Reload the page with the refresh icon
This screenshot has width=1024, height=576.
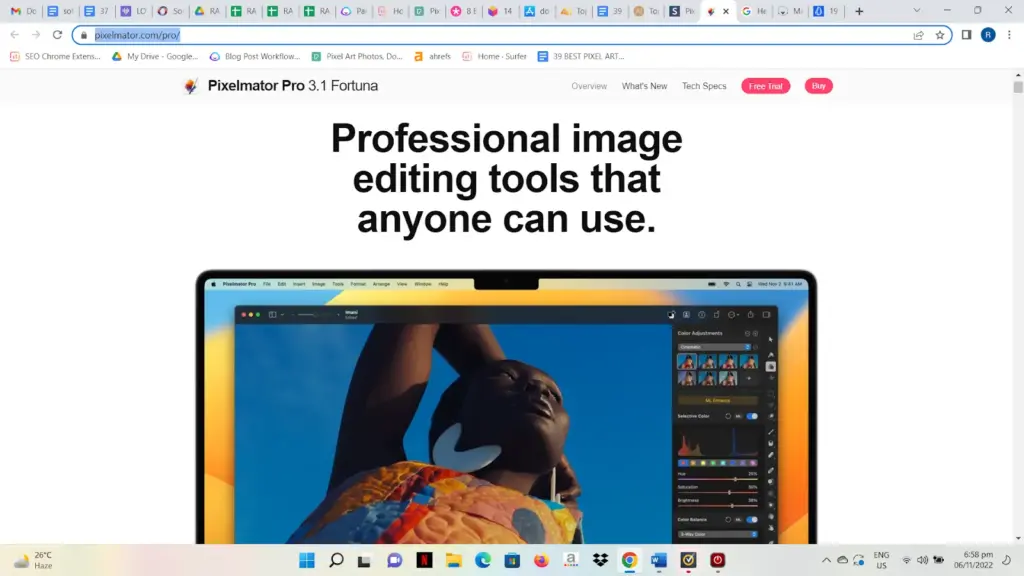[57, 35]
